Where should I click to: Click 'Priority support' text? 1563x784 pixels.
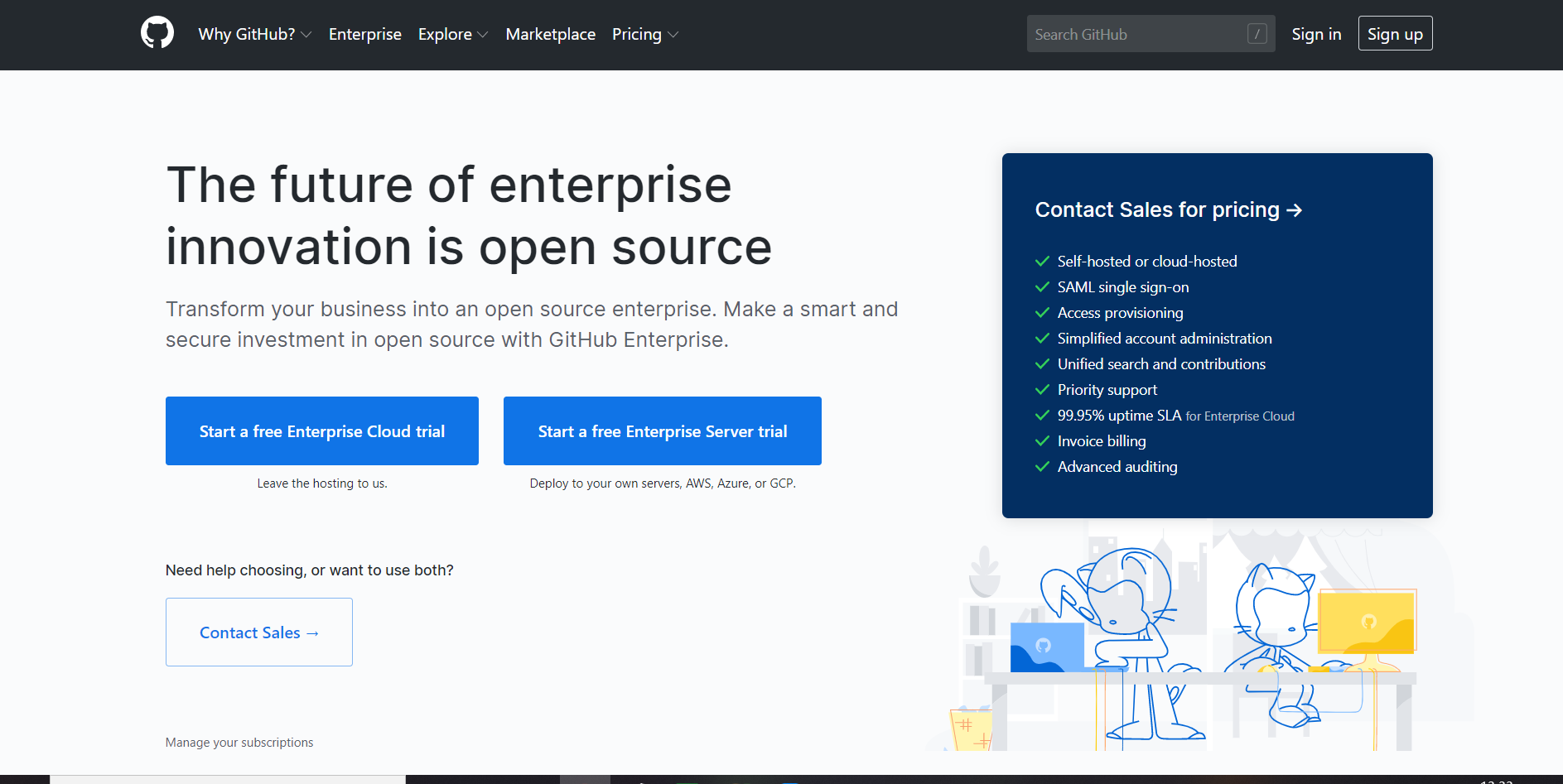pyautogui.click(x=1107, y=390)
